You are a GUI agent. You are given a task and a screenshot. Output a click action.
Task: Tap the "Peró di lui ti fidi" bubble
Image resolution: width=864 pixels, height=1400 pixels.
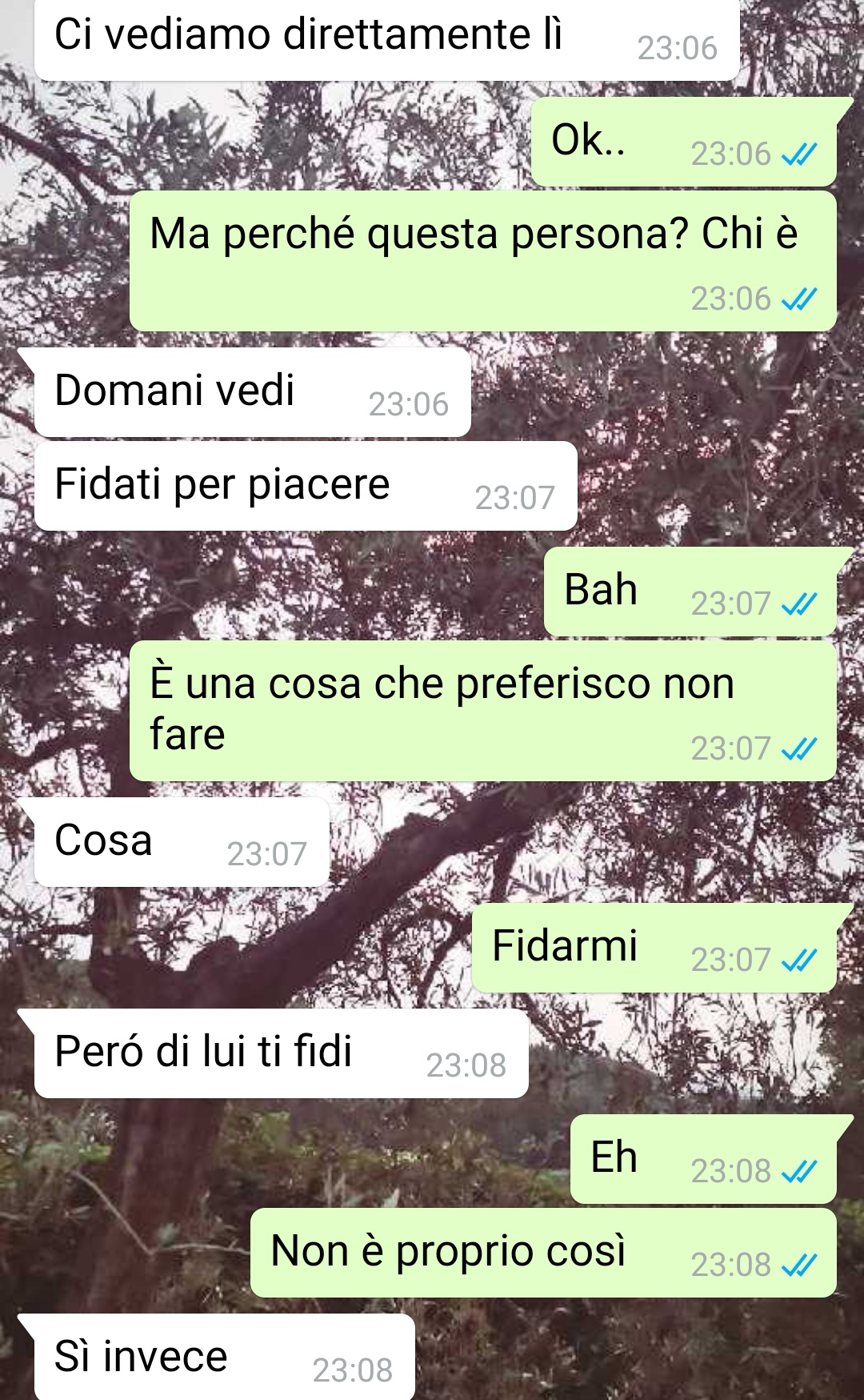pos(281,1053)
